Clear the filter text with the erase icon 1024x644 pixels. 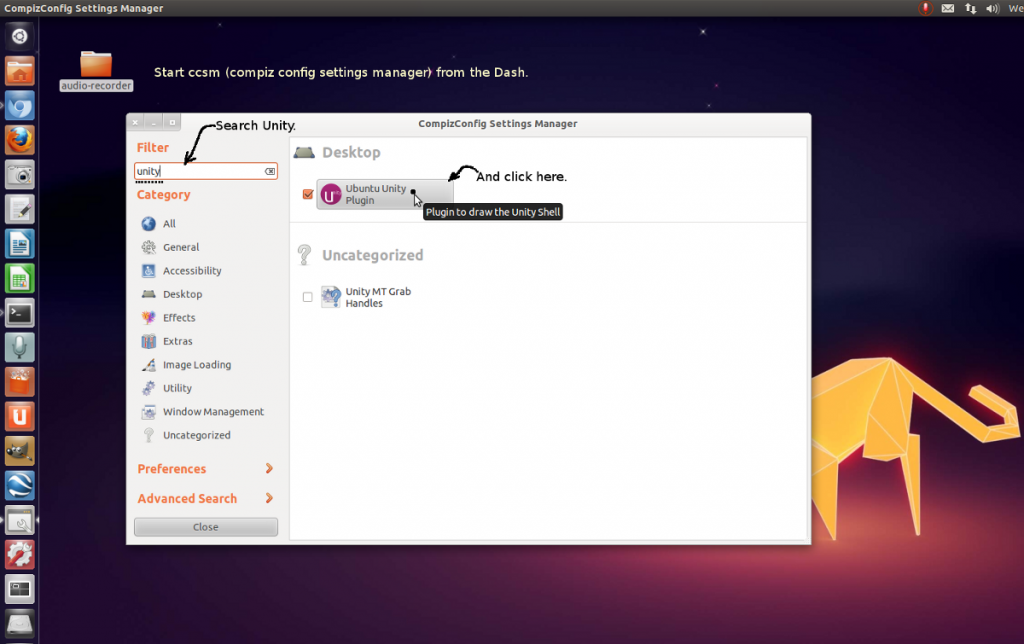point(270,171)
